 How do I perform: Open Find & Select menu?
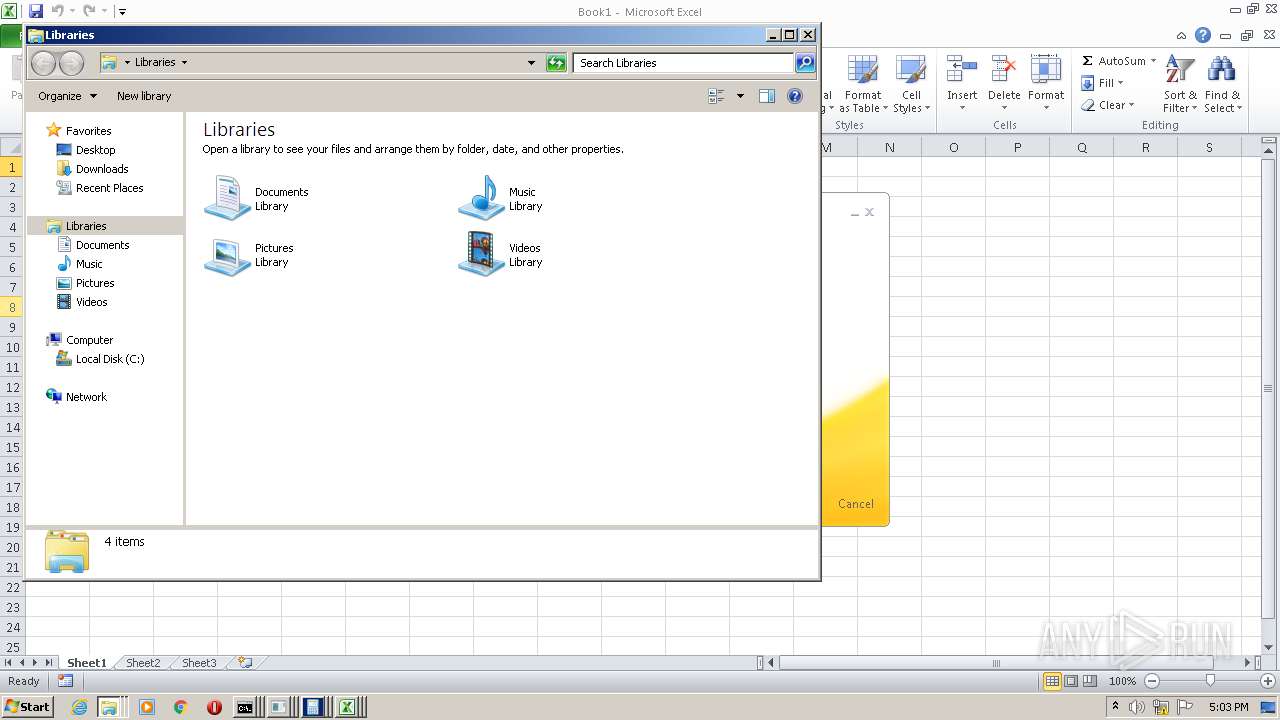1222,84
